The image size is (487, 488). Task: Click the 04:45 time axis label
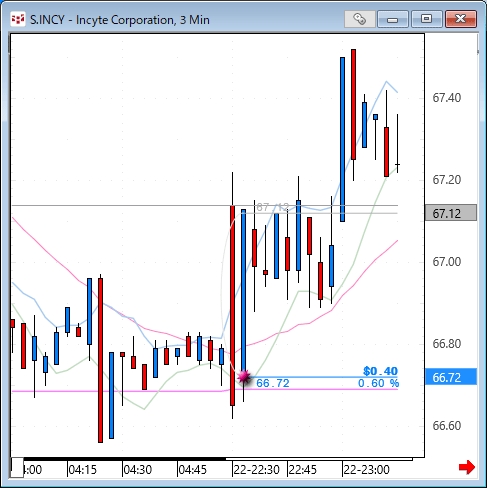pyautogui.click(x=193, y=470)
